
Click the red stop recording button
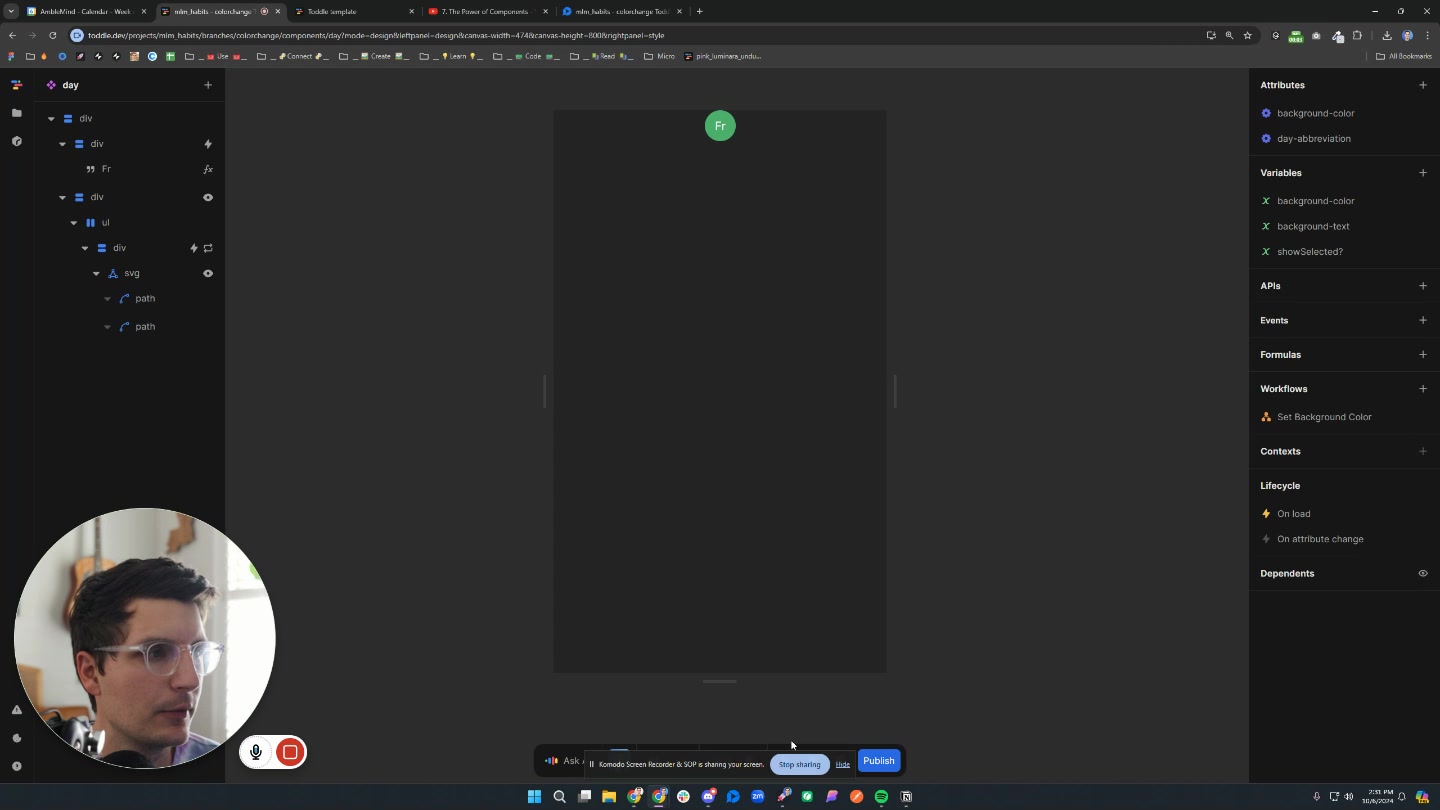(x=290, y=752)
